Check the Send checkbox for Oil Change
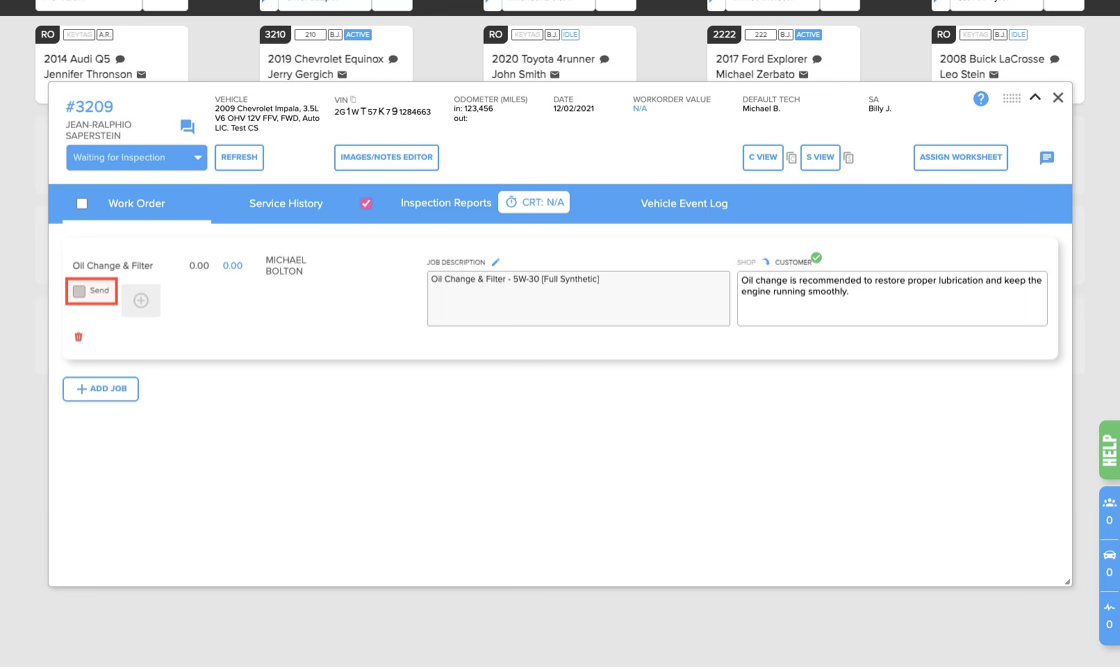Screen dimensions: 1120x667 click(x=79, y=291)
